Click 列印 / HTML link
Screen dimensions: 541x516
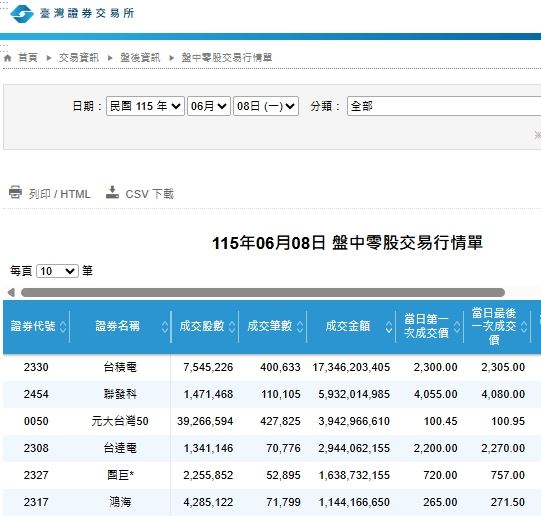tap(60, 194)
